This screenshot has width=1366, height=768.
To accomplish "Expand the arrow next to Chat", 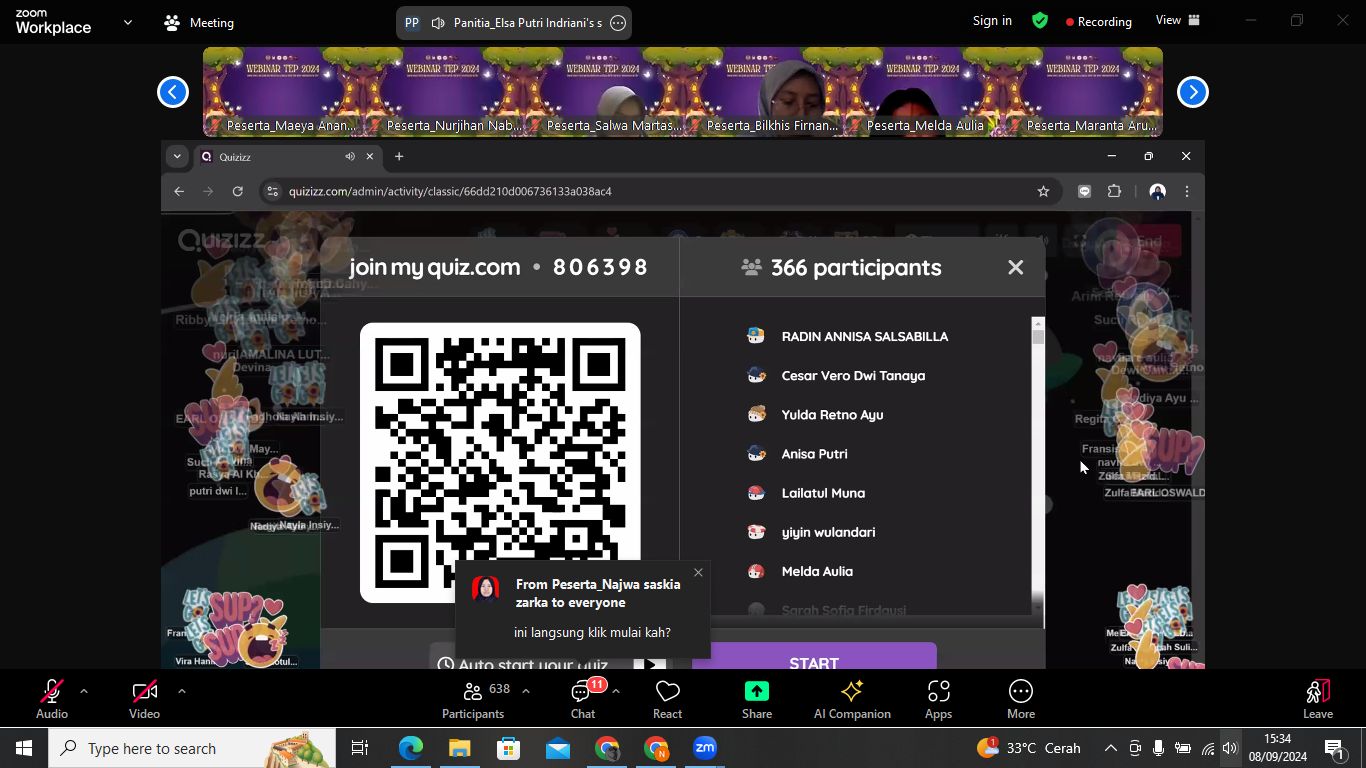I will coord(616,690).
